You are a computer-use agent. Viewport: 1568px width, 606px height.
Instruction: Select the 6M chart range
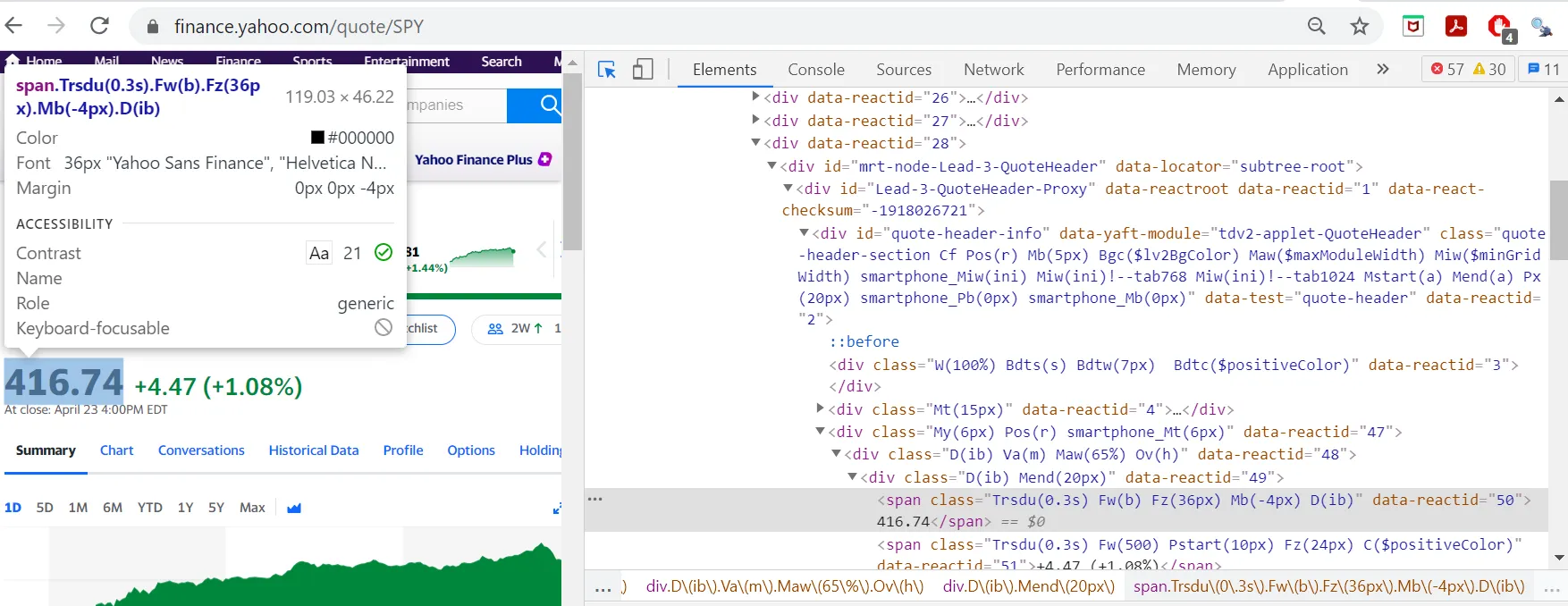pyautogui.click(x=112, y=508)
